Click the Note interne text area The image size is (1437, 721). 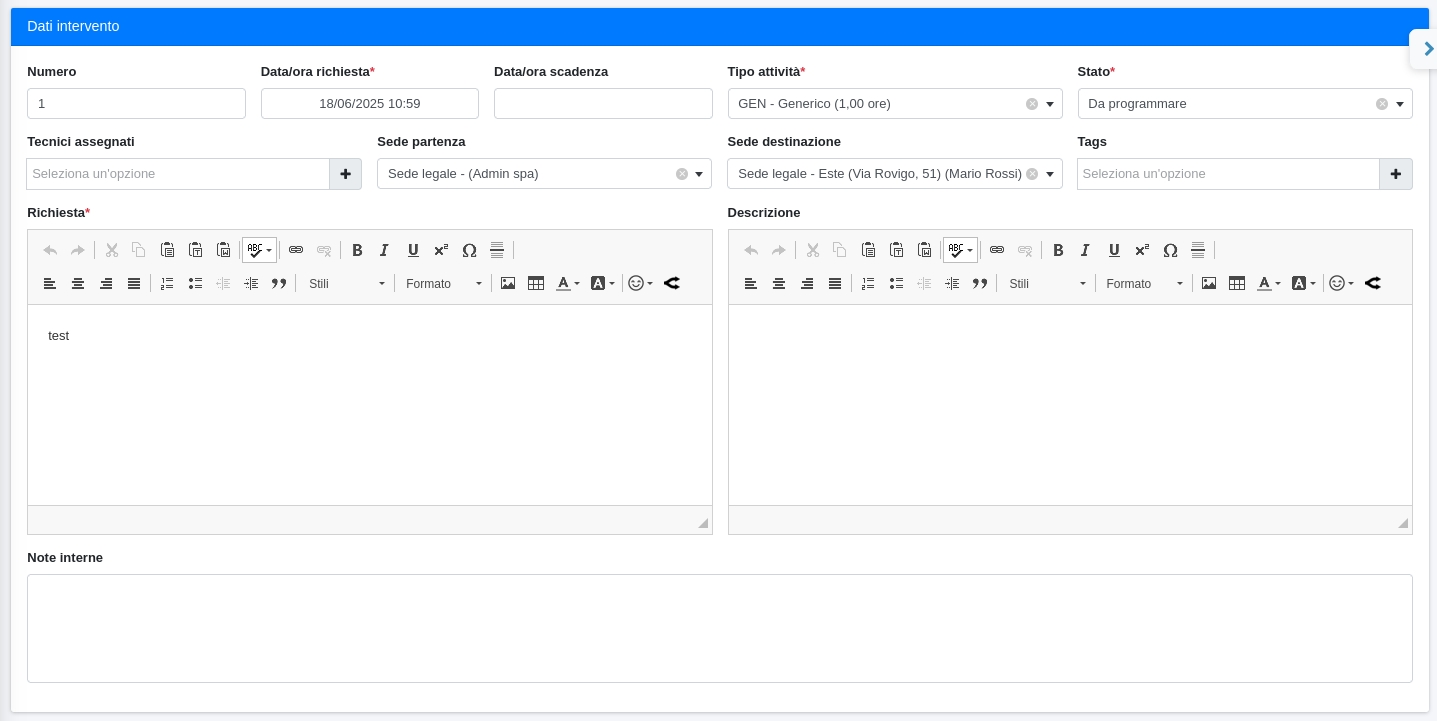[x=719, y=628]
